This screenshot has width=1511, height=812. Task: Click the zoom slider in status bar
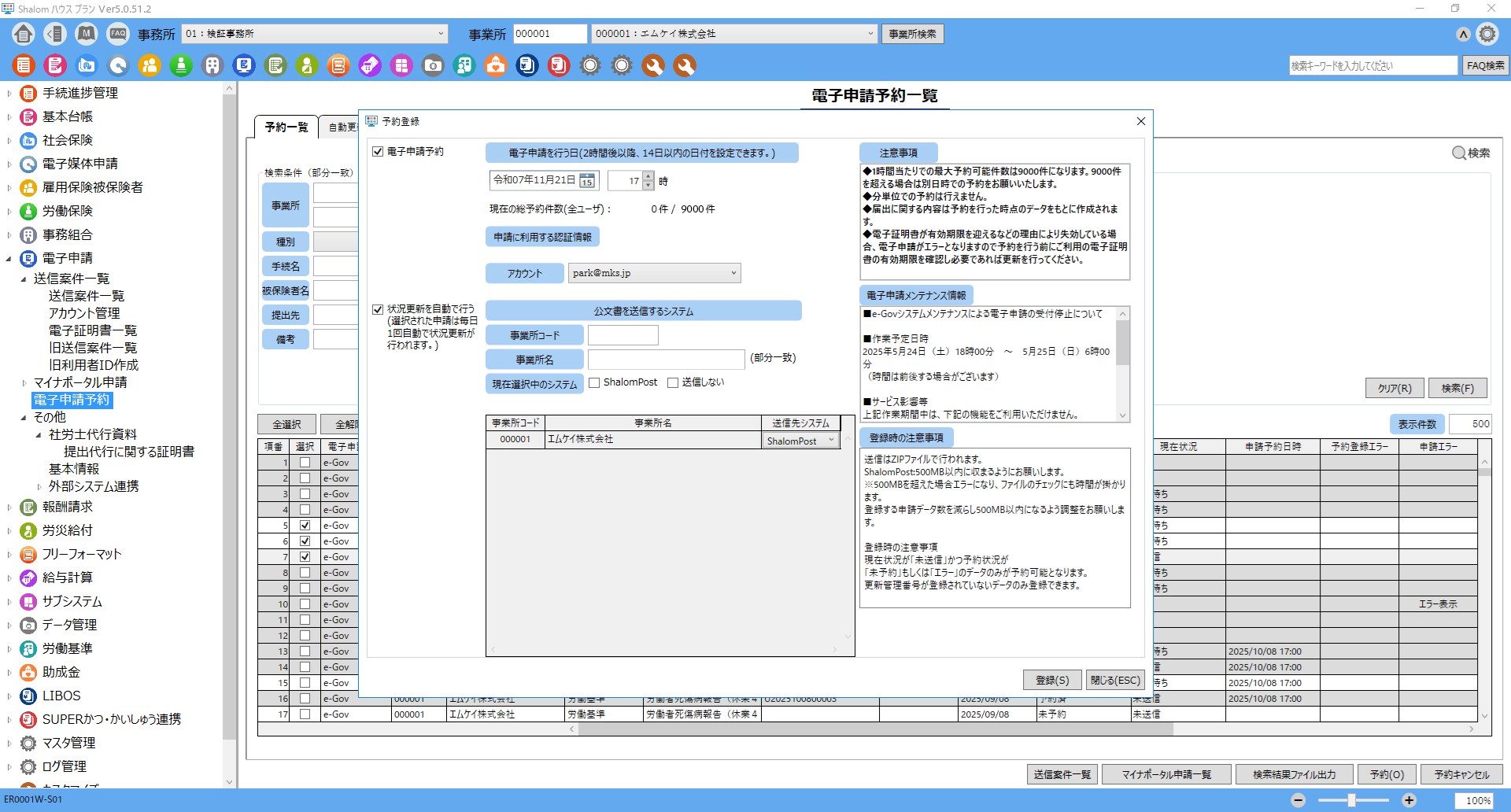[1351, 800]
